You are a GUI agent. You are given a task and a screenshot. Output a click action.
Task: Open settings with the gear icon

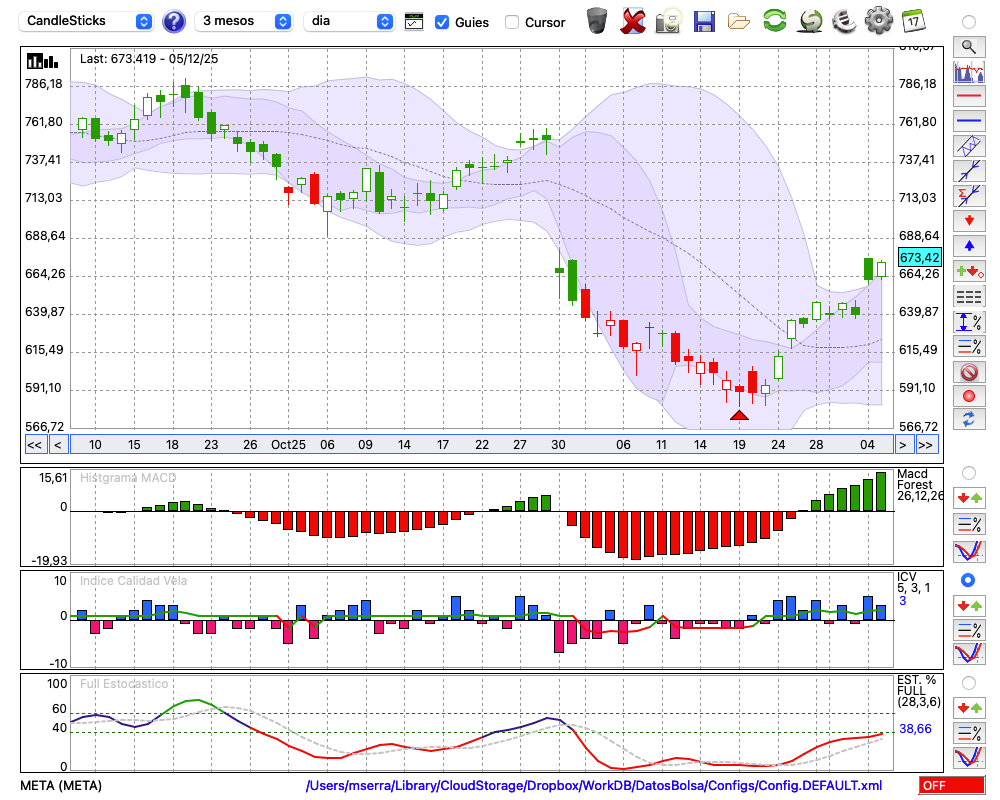pyautogui.click(x=878, y=20)
